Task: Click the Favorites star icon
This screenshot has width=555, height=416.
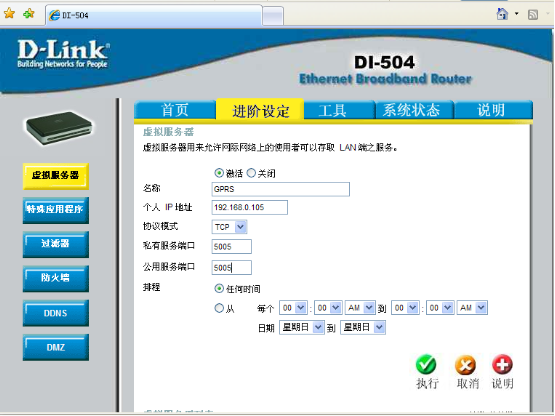Action: click(x=9, y=13)
